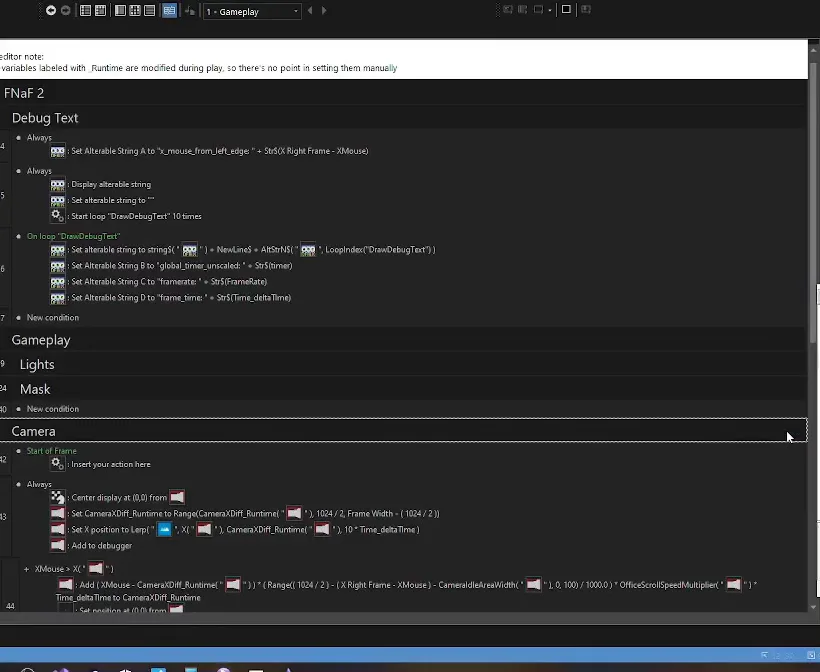The height and width of the screenshot is (672, 820).
Task: Open the small dropdown arrow in the top-right toolbar
Action: [550, 10]
